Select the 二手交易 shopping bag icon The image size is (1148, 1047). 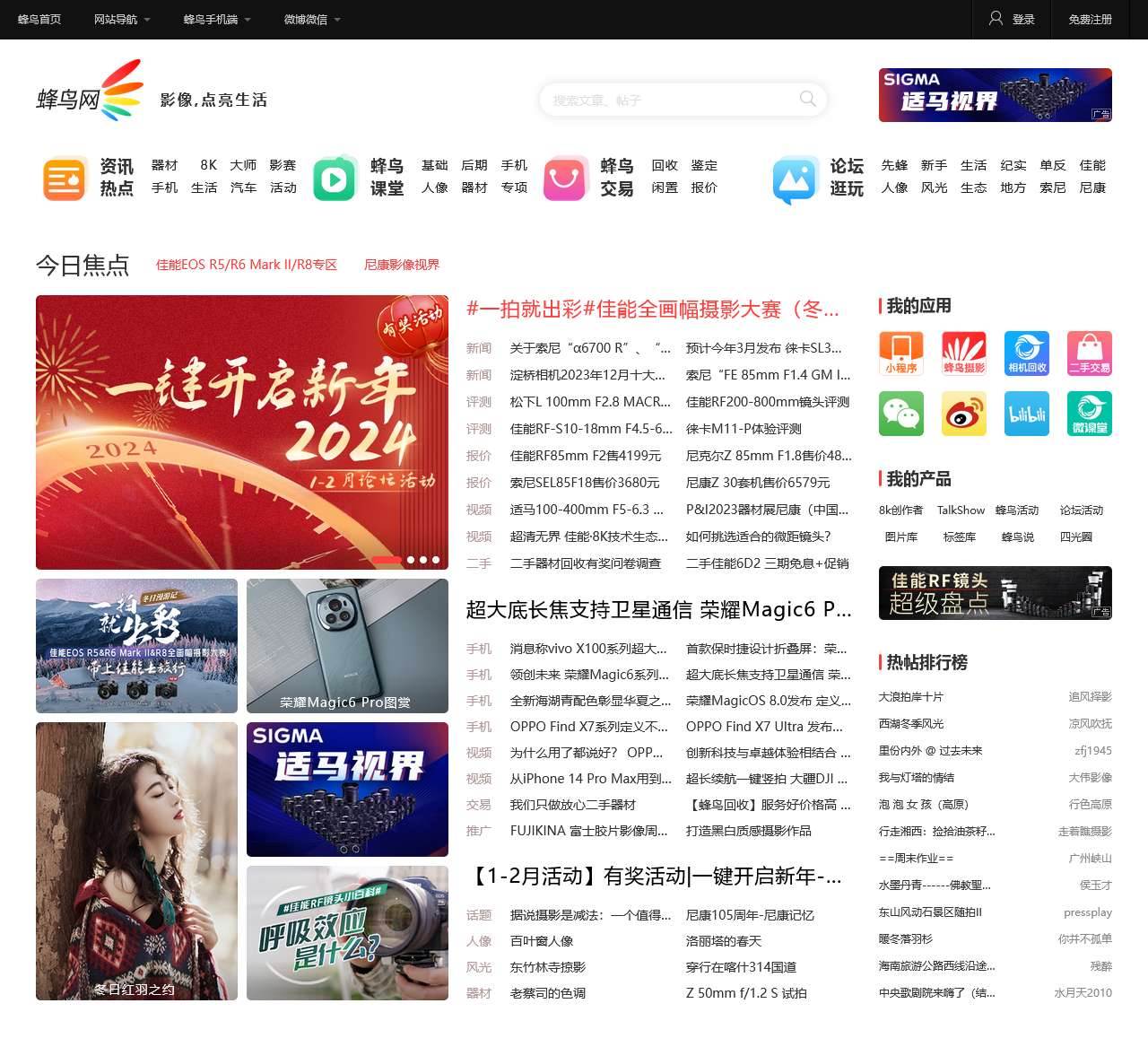1089,353
